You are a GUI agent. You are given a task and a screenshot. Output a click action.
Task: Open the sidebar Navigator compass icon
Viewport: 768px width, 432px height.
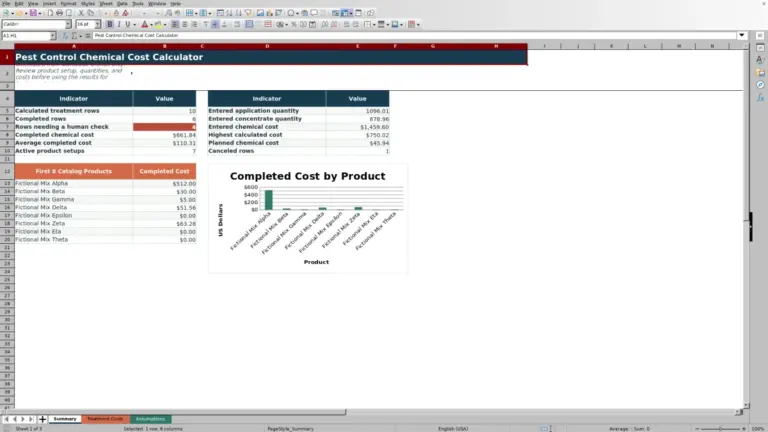coord(760,85)
